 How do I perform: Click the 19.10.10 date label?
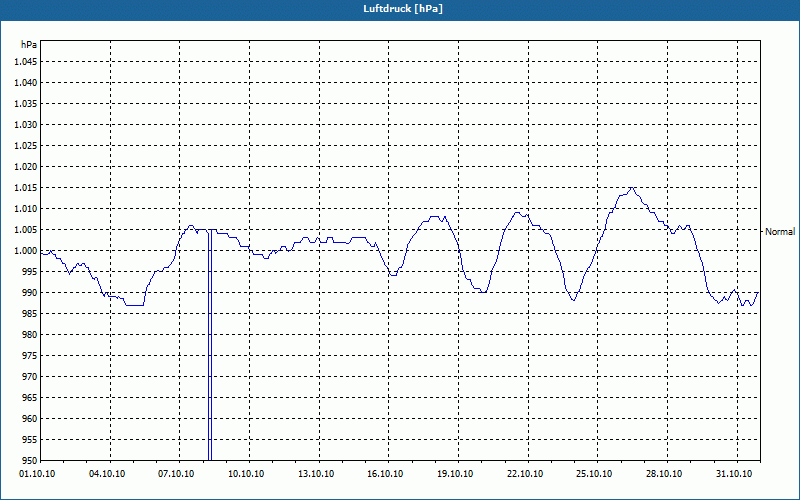(x=455, y=474)
